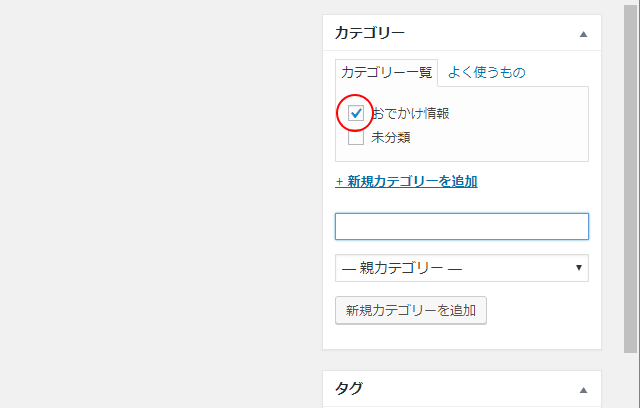Switch to the カテゴリー一覧 tab
Image resolution: width=640 pixels, height=408 pixels.
[387, 72]
